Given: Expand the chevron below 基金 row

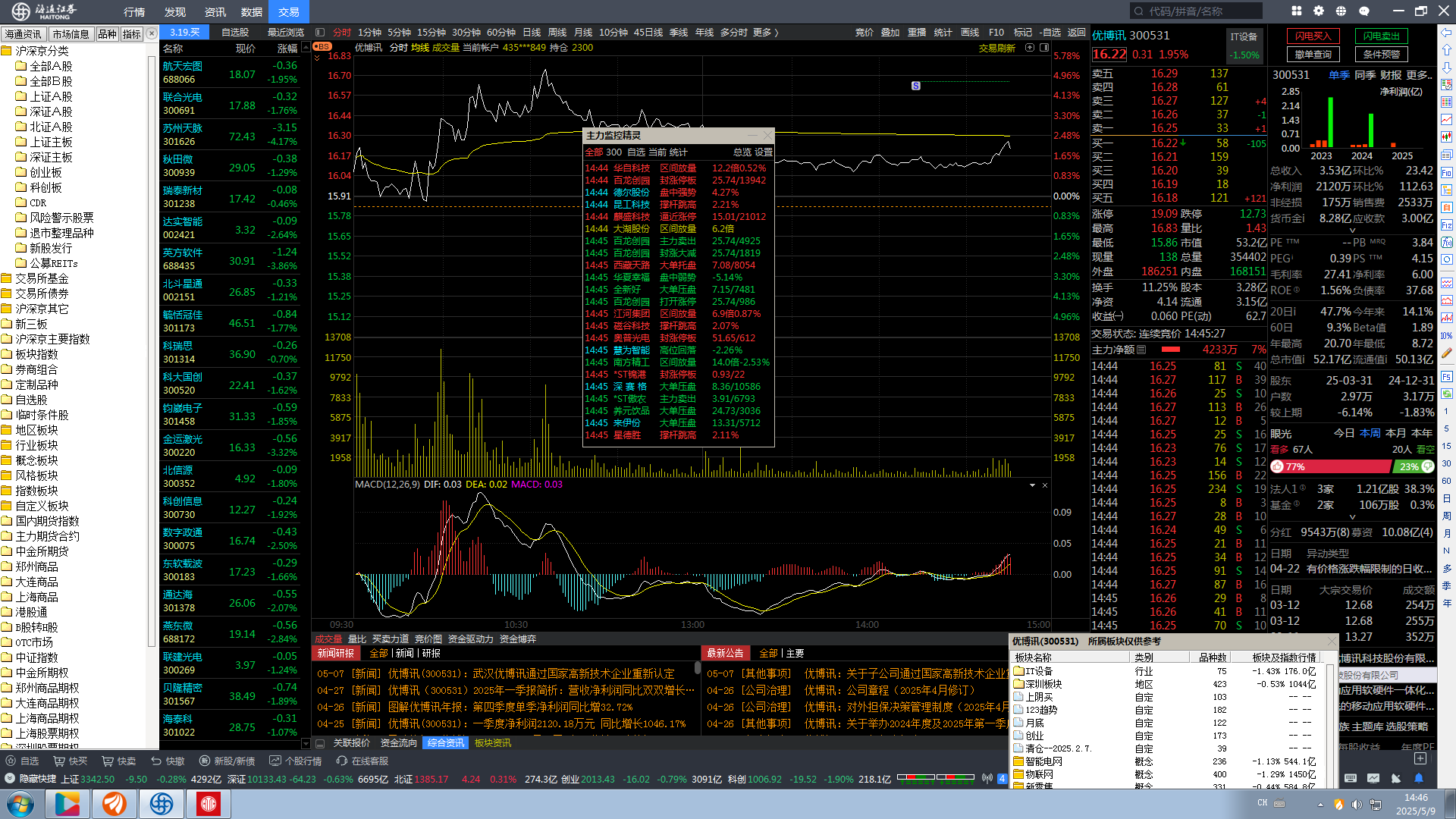Looking at the screenshot, I should [1352, 517].
